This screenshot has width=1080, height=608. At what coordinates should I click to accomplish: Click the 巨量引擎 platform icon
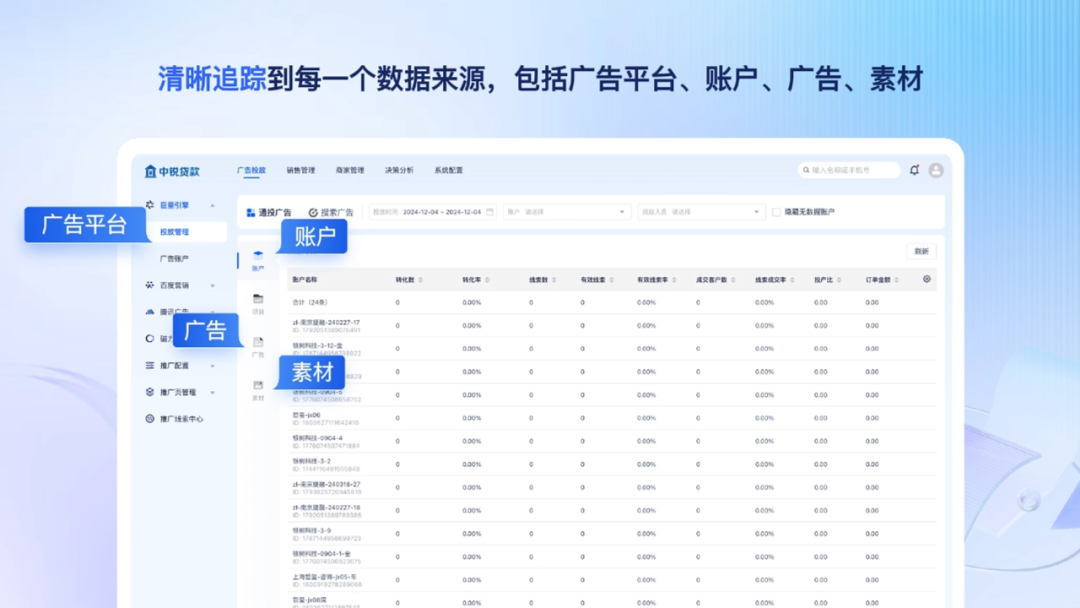coord(149,205)
